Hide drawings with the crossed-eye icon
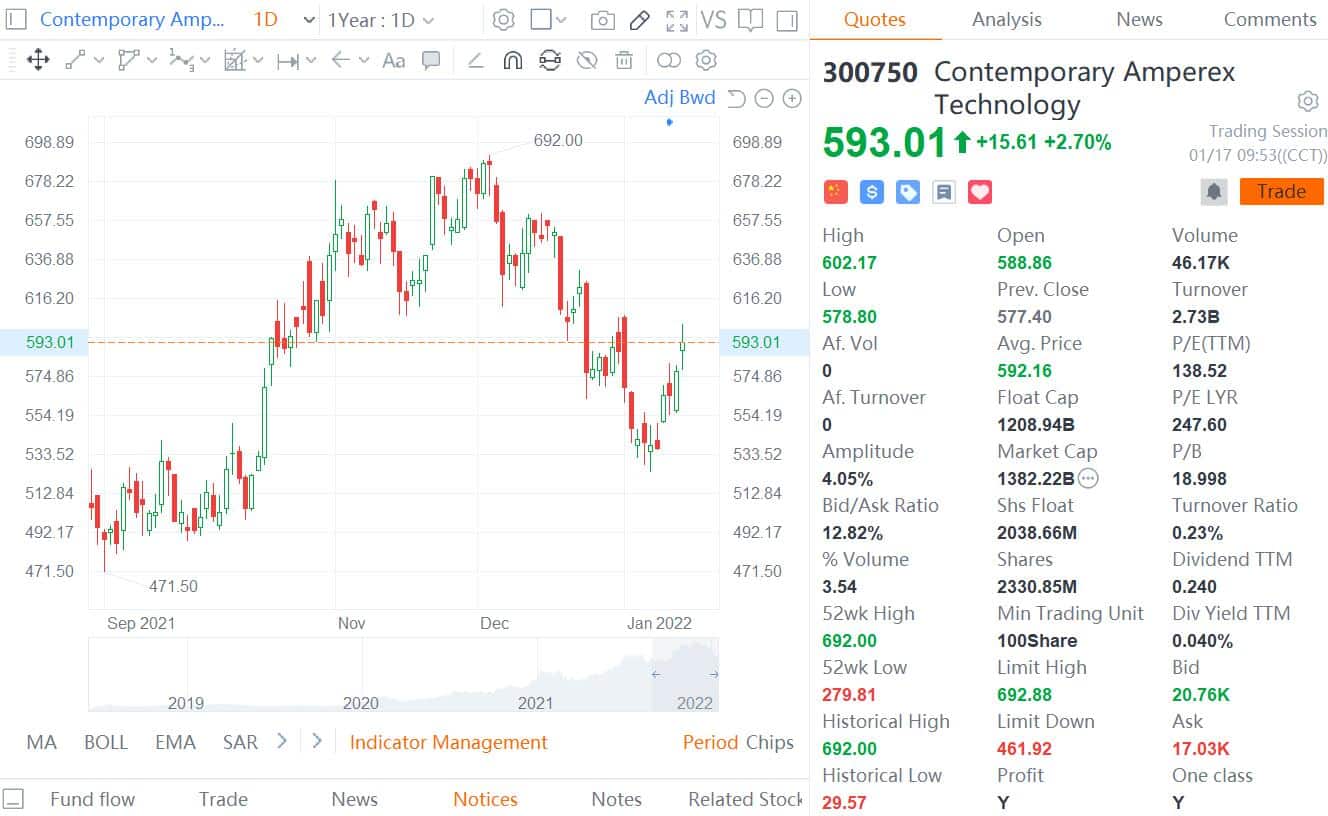The image size is (1328, 816). pyautogui.click(x=587, y=60)
